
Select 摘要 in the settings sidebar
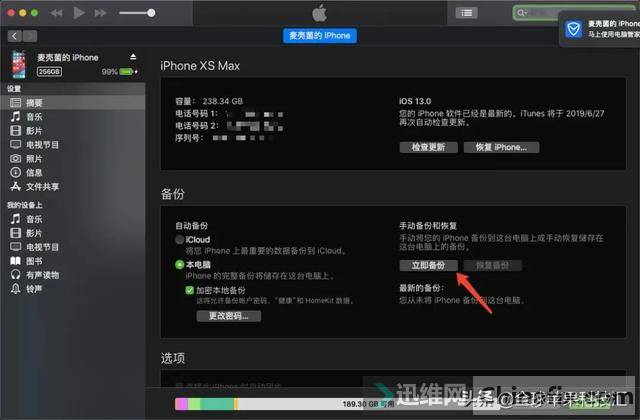(x=73, y=102)
